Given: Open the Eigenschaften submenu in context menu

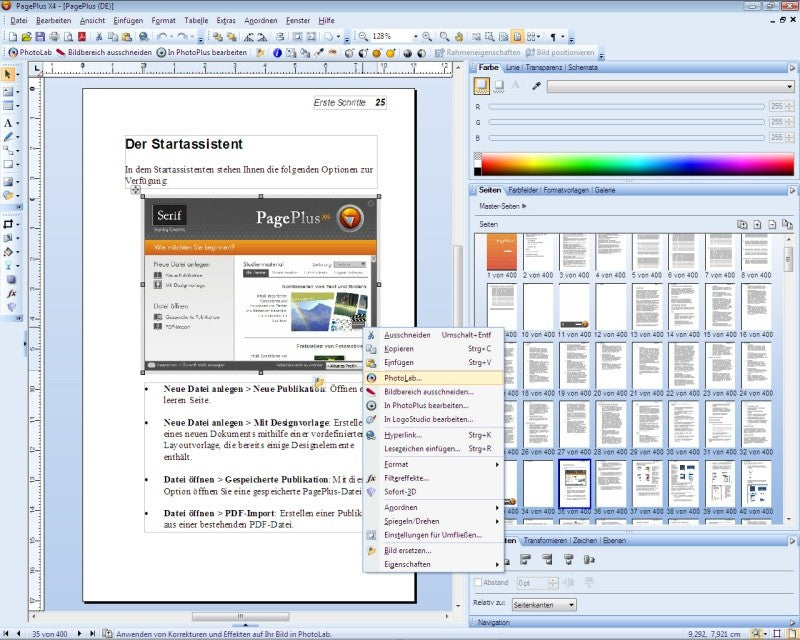Looking at the screenshot, I should pyautogui.click(x=433, y=564).
